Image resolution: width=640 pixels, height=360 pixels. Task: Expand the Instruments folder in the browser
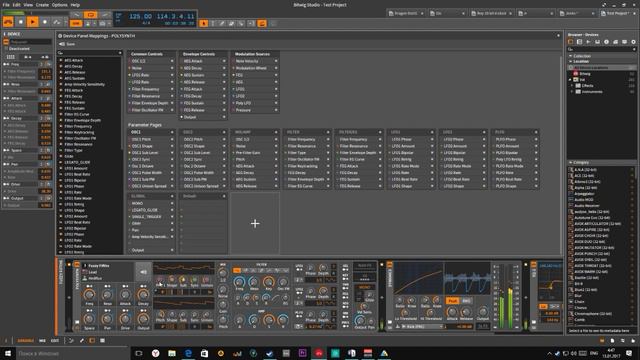pos(573,92)
